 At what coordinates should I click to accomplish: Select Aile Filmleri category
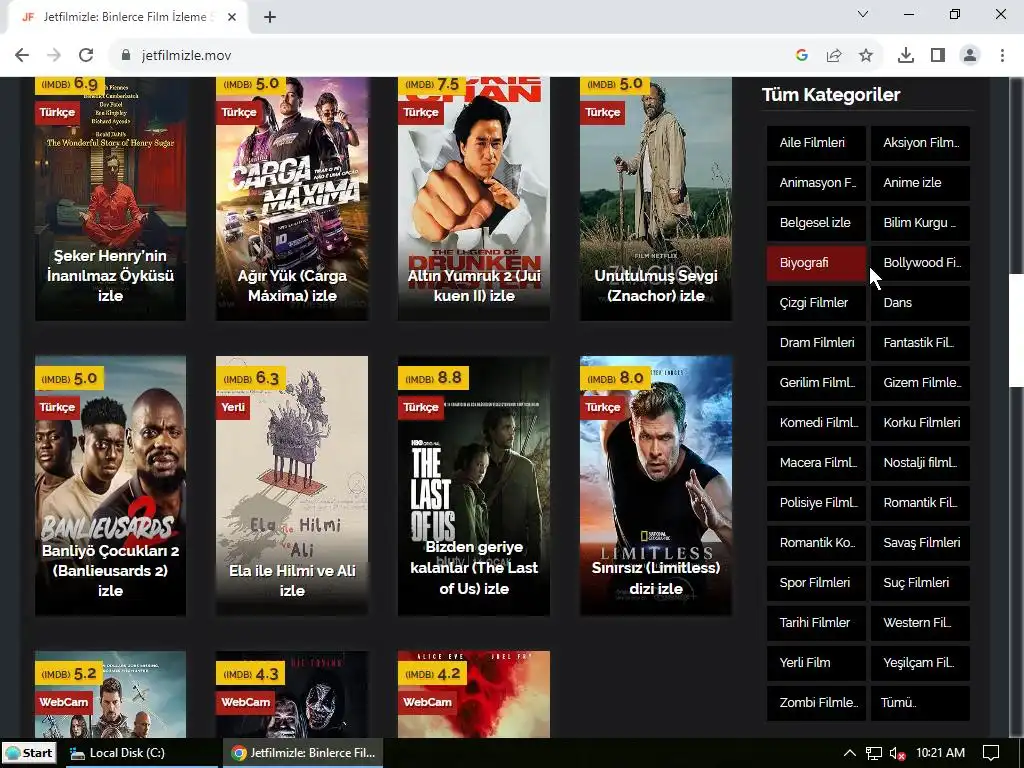[x=816, y=143]
